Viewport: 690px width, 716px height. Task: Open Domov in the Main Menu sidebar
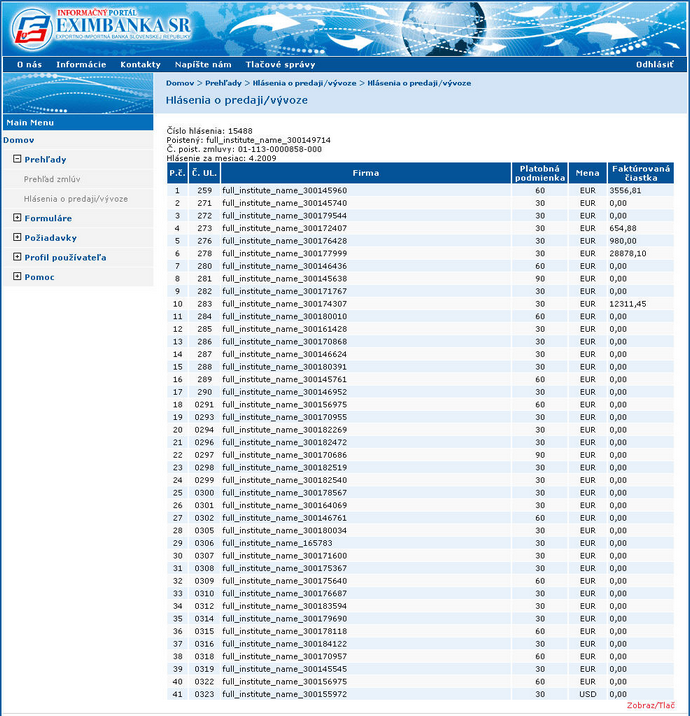(x=19, y=140)
